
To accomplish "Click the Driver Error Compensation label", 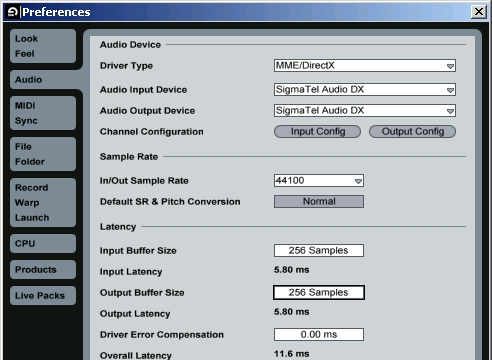I will tap(162, 335).
